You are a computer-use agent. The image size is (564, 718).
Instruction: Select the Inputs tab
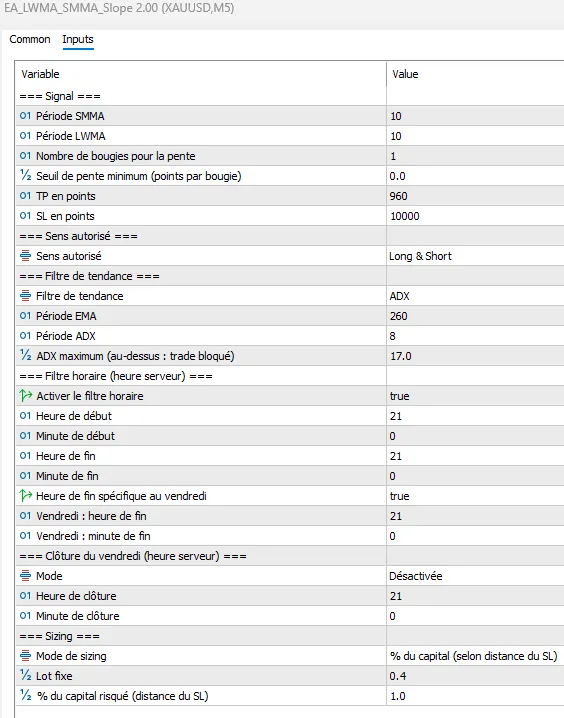click(x=78, y=39)
